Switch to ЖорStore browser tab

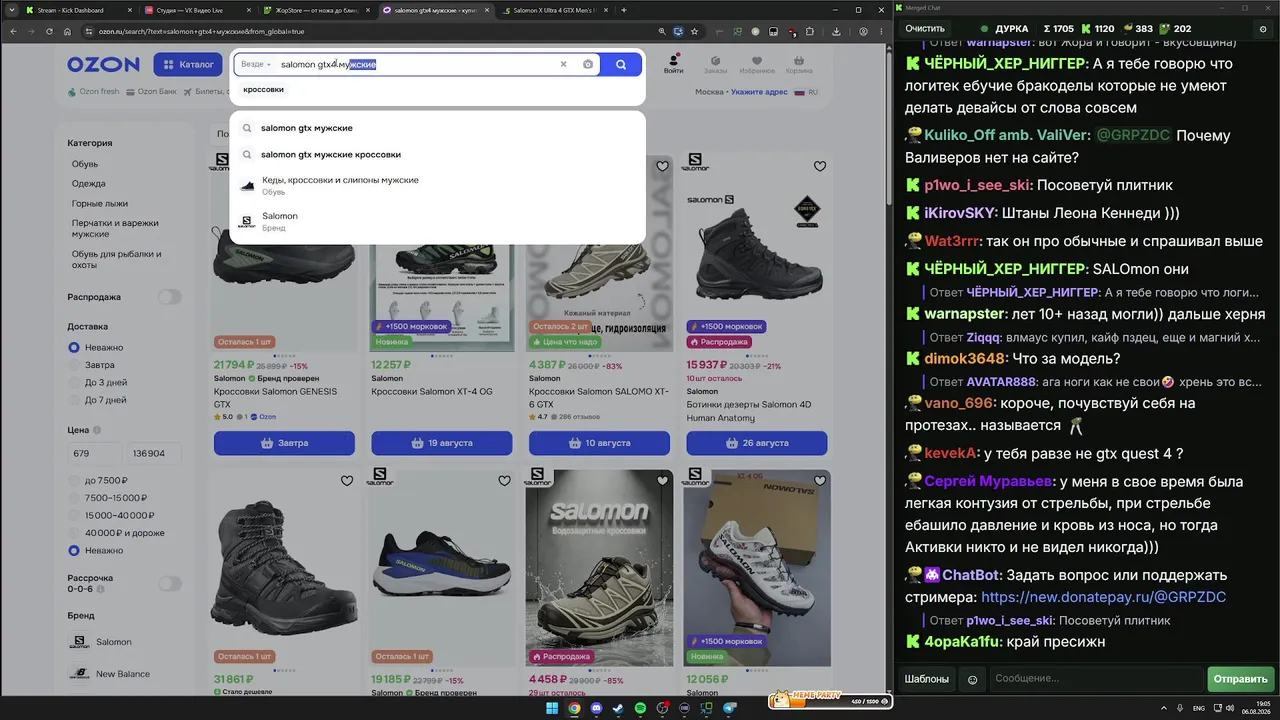point(314,10)
